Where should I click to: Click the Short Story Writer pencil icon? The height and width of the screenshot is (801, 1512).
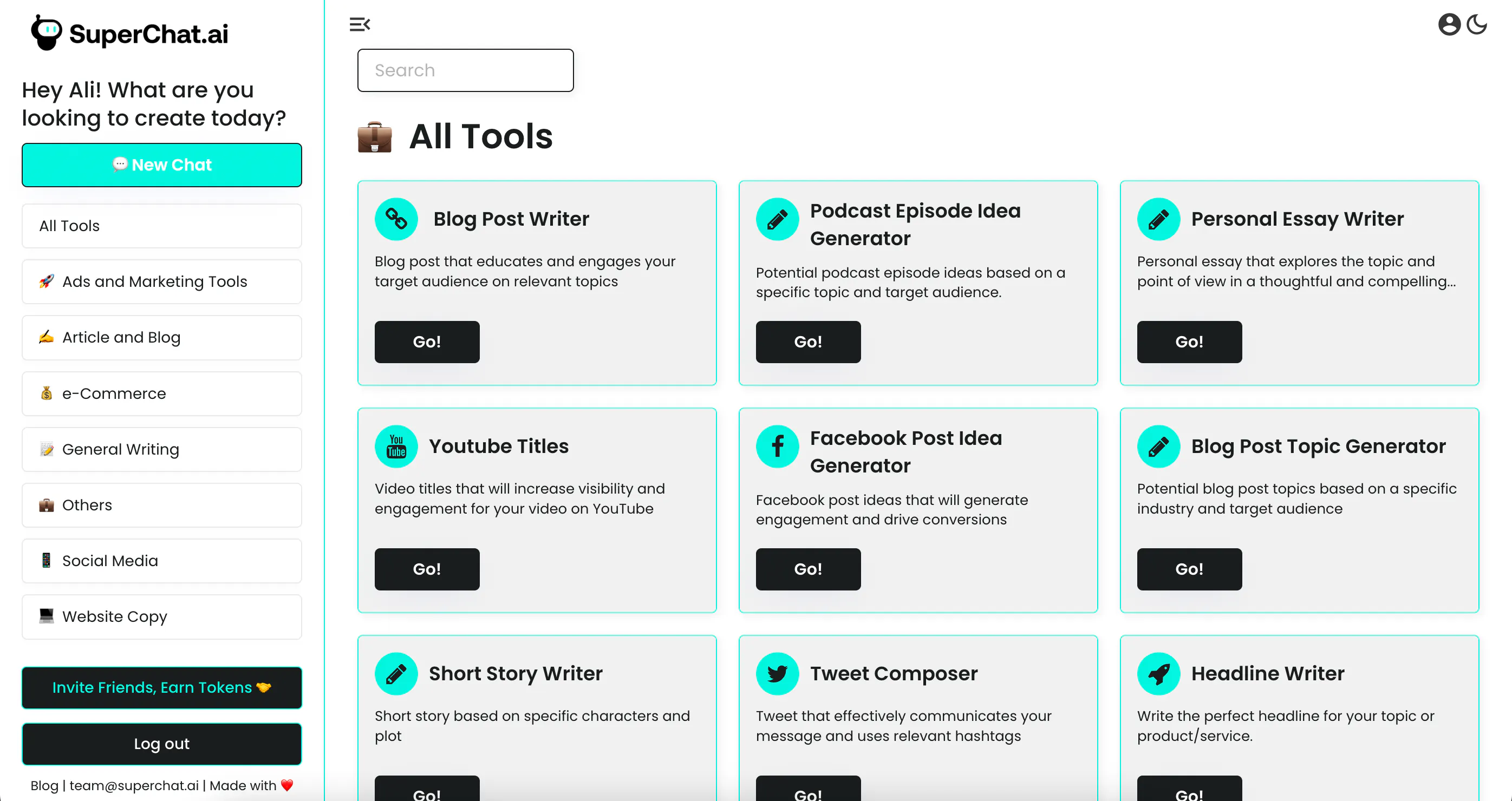coord(396,674)
